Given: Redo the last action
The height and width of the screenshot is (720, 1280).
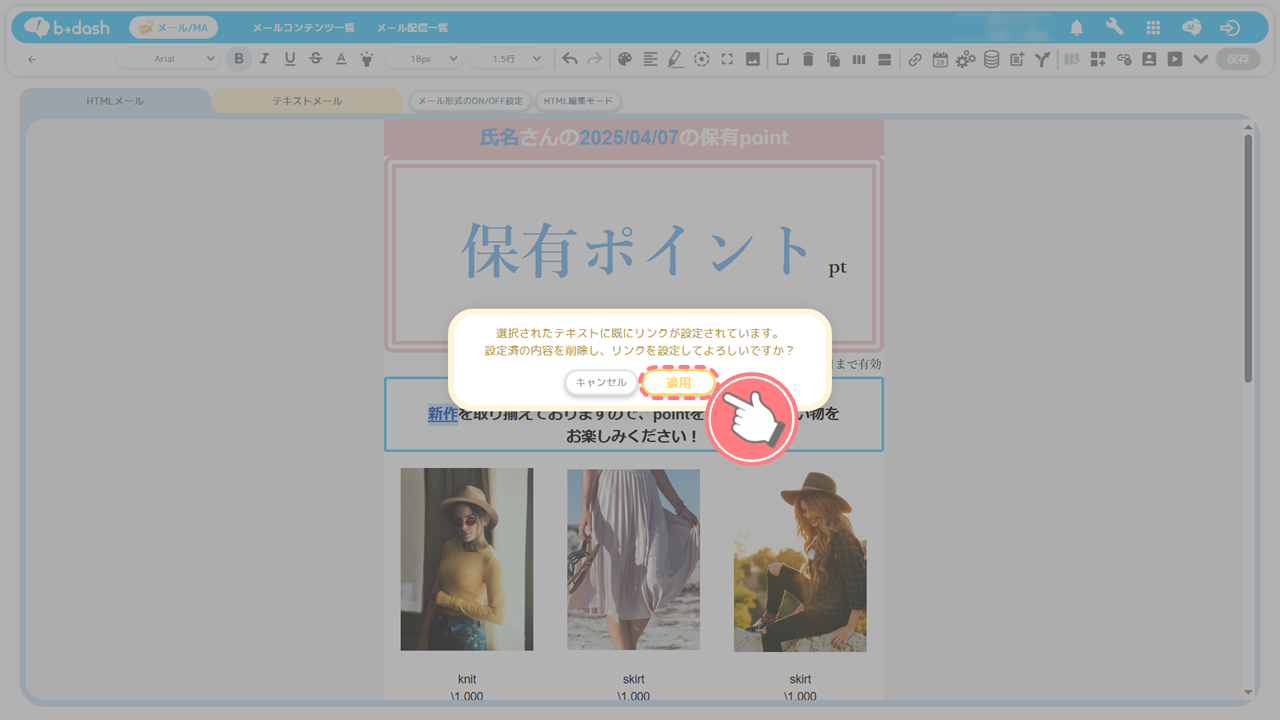Looking at the screenshot, I should pos(594,59).
